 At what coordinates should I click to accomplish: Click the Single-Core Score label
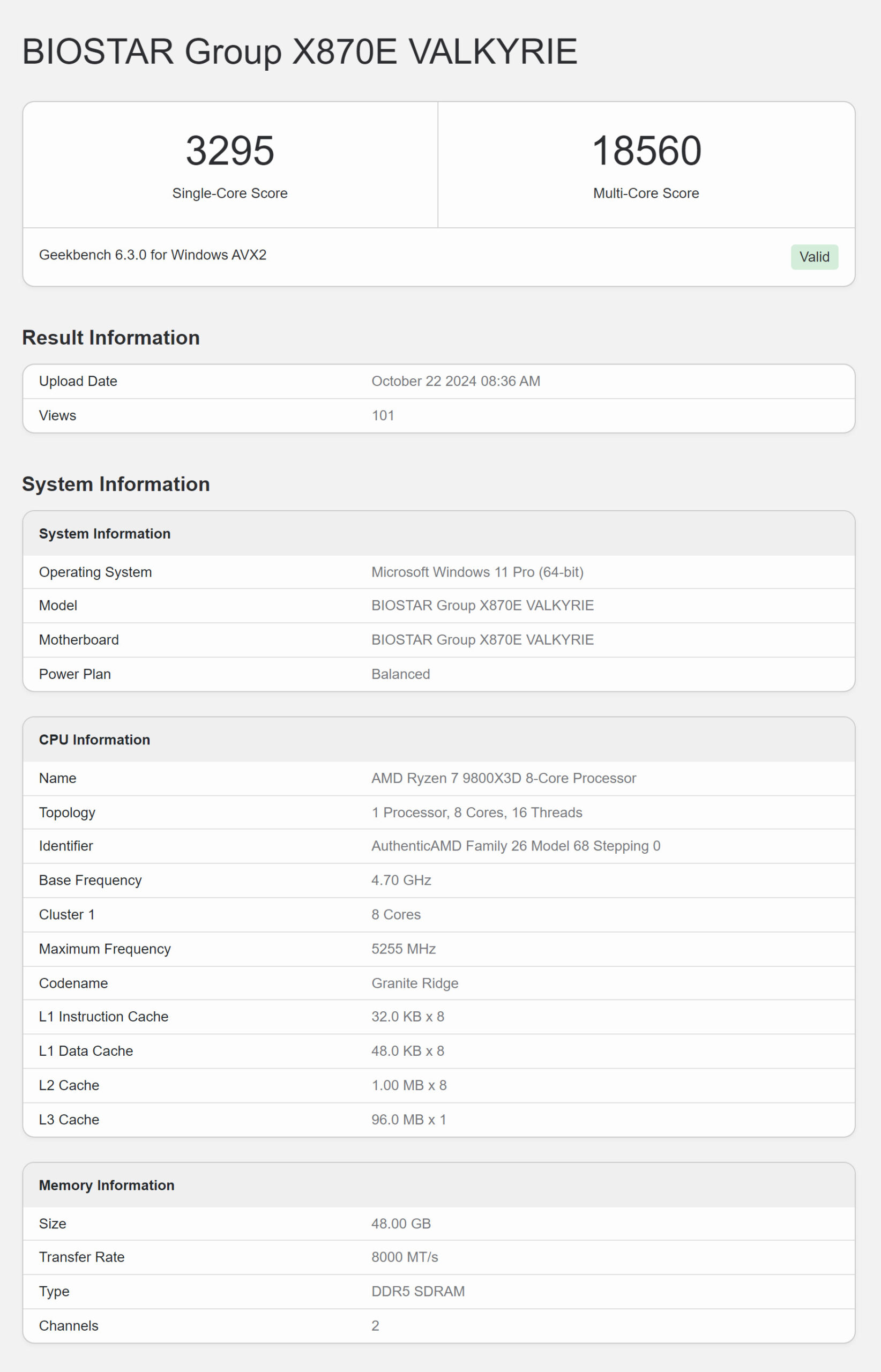click(x=230, y=193)
